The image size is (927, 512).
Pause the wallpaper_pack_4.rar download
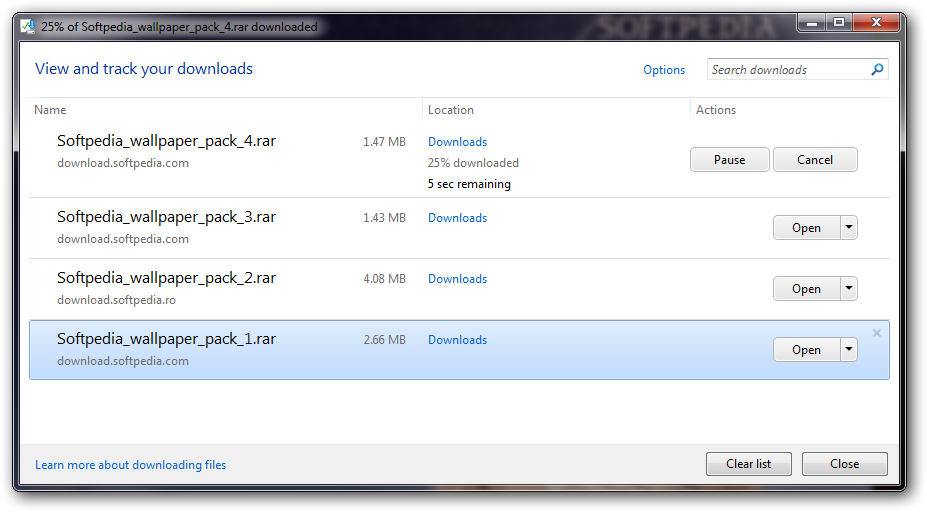pyautogui.click(x=730, y=160)
